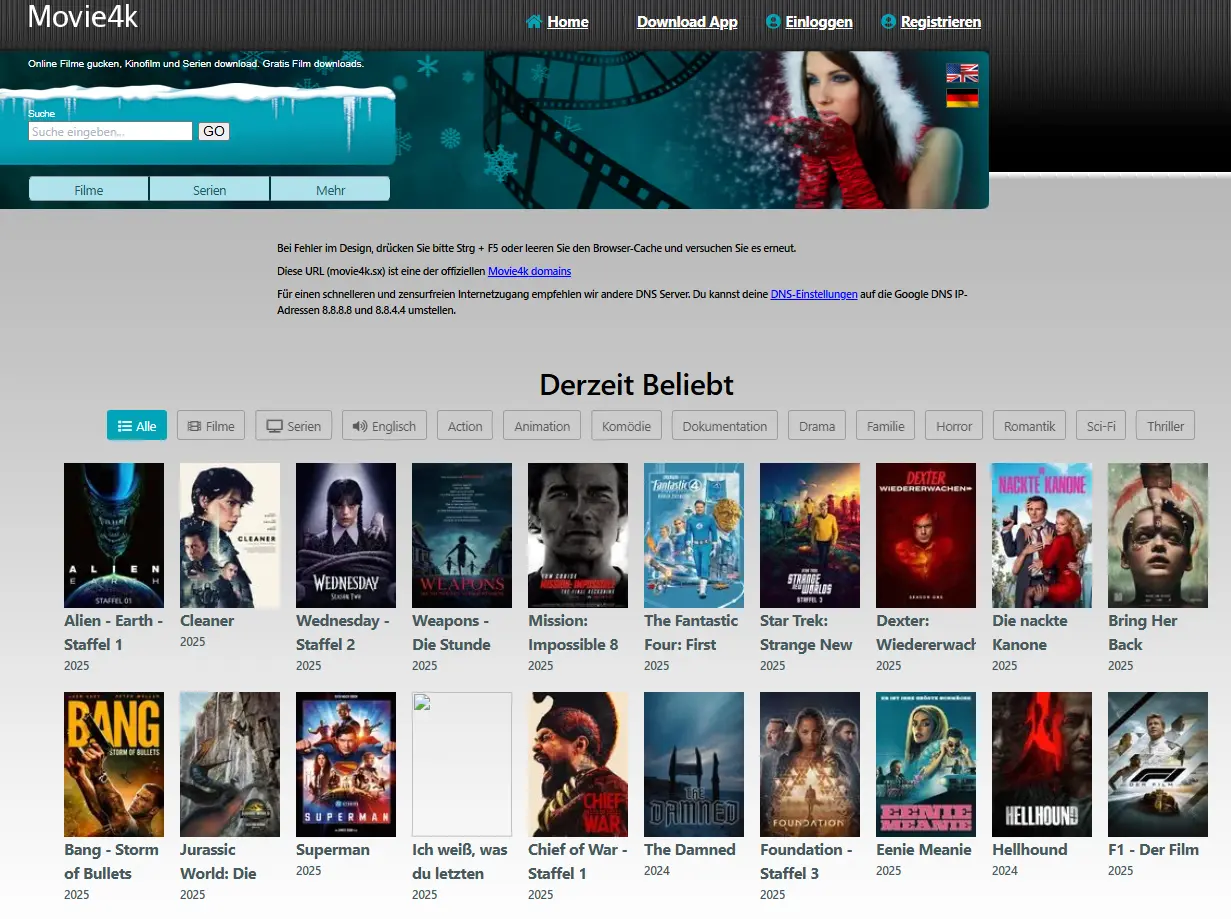
Task: Click the Einloggen user icon link
Action: [809, 22]
